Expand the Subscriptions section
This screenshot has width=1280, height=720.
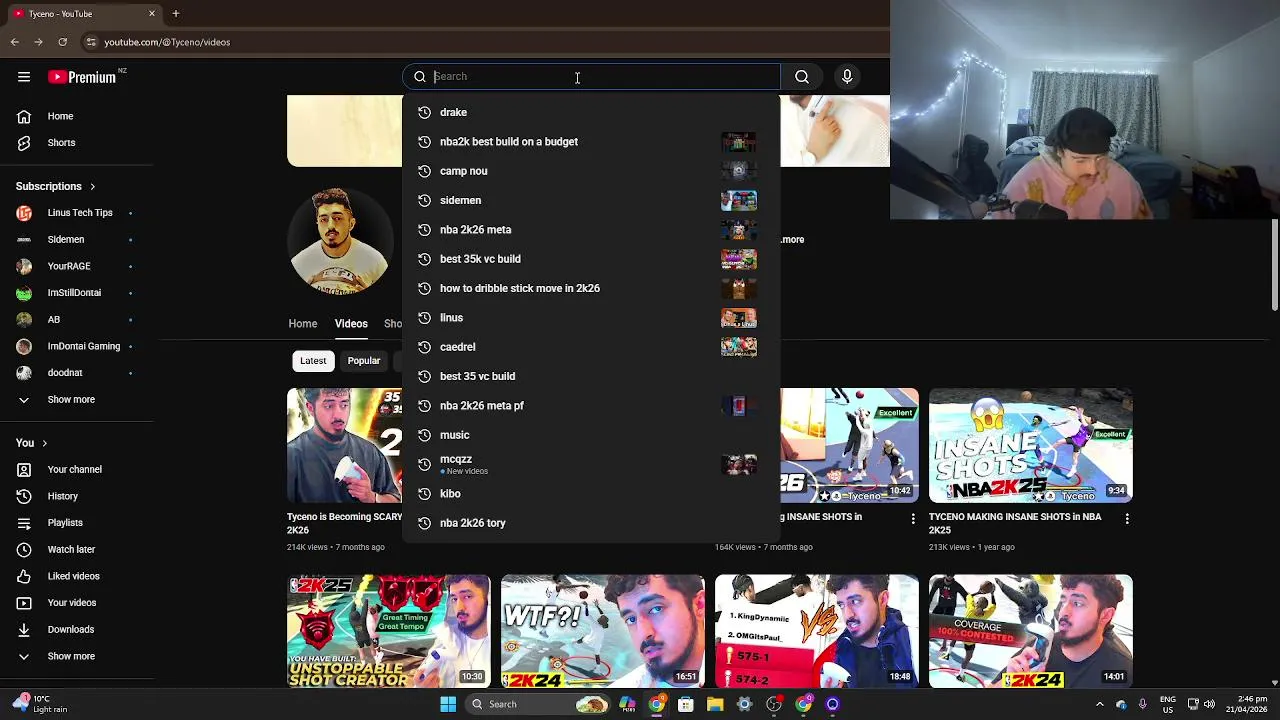56,186
